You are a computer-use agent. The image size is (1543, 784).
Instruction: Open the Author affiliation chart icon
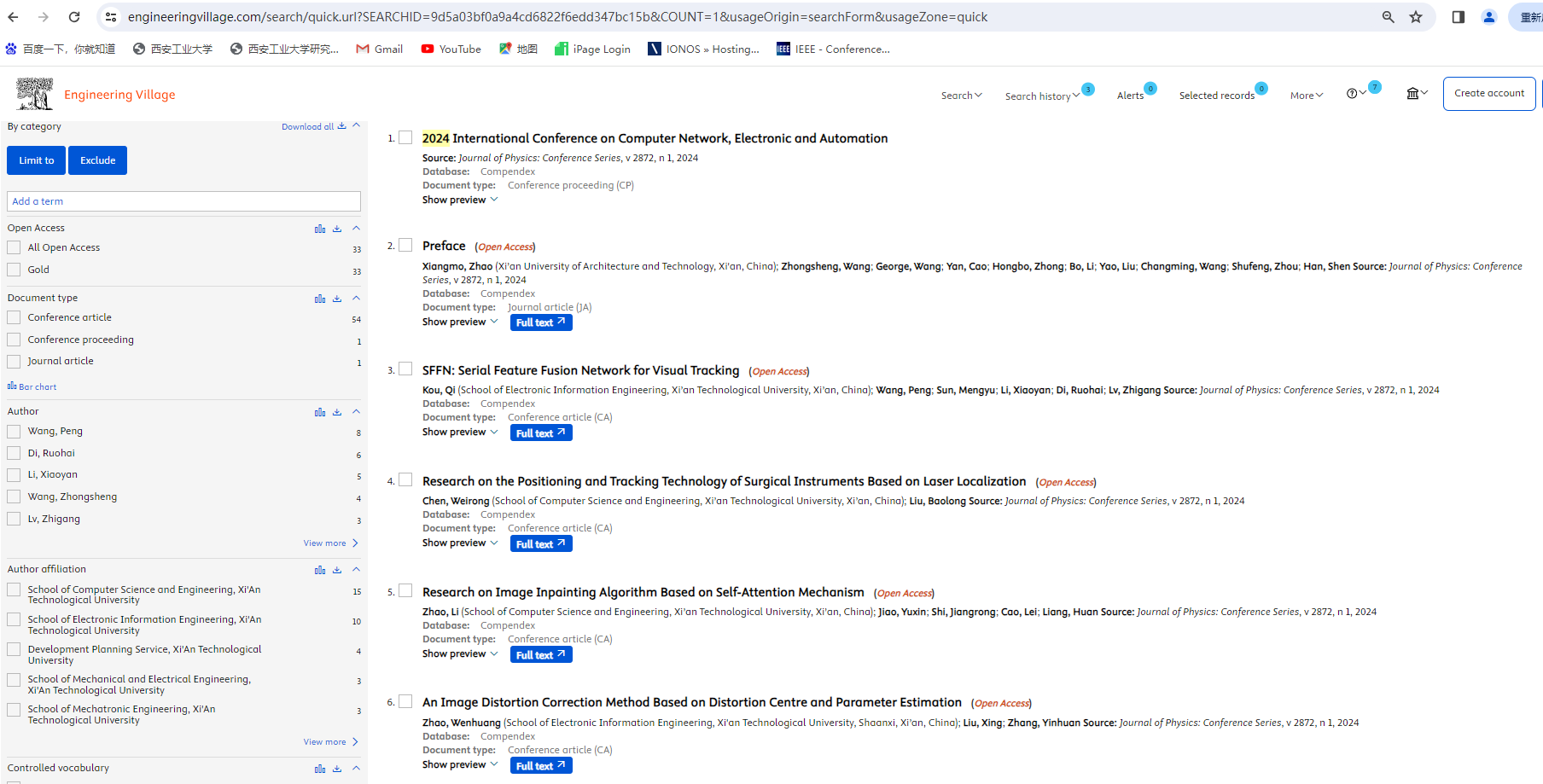coord(320,570)
